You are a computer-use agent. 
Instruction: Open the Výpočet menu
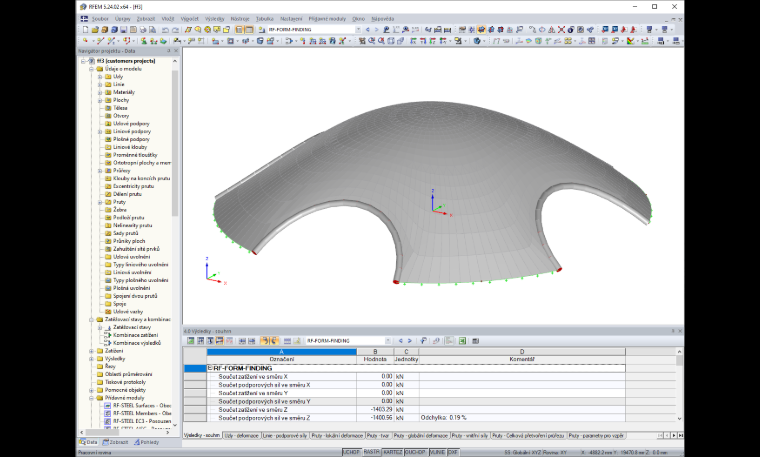pos(190,19)
